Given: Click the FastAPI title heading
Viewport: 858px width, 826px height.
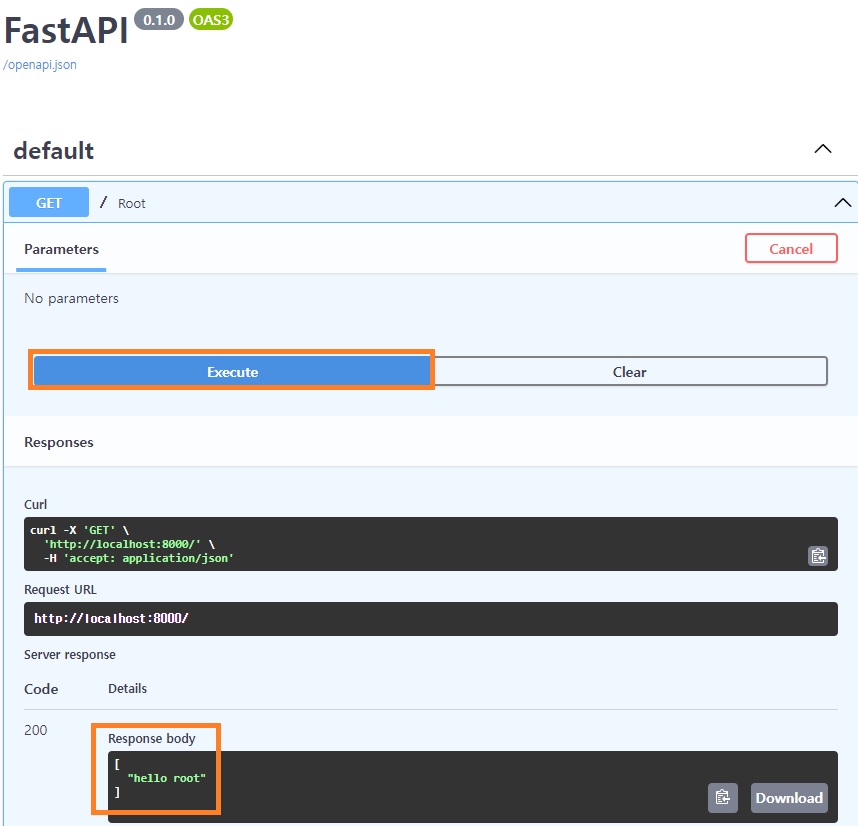Looking at the screenshot, I should pos(66,31).
